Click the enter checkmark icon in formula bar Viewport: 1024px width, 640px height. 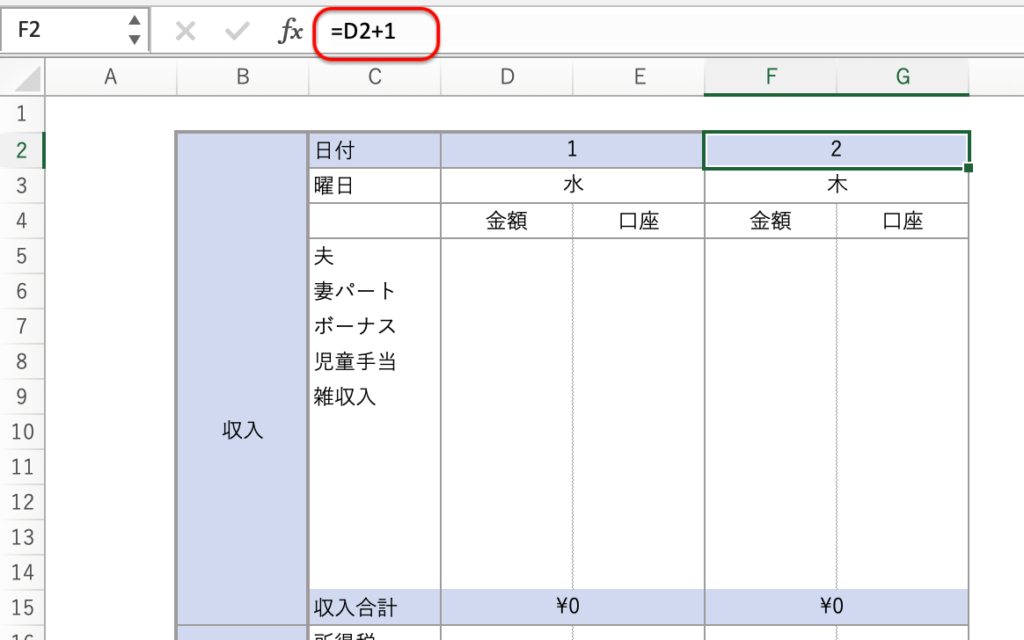tap(238, 32)
